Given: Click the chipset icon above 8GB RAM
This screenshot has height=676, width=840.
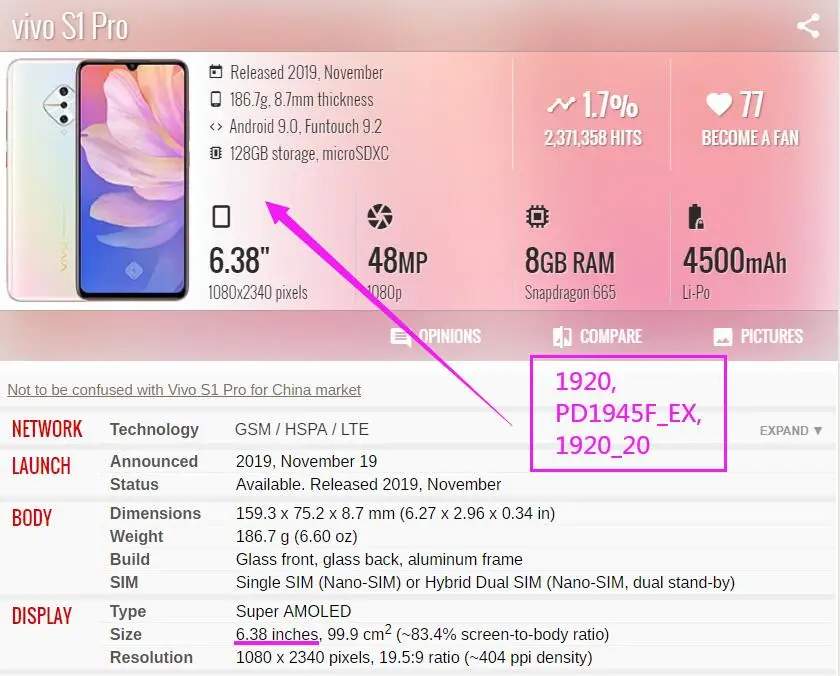Looking at the screenshot, I should pos(537,216).
